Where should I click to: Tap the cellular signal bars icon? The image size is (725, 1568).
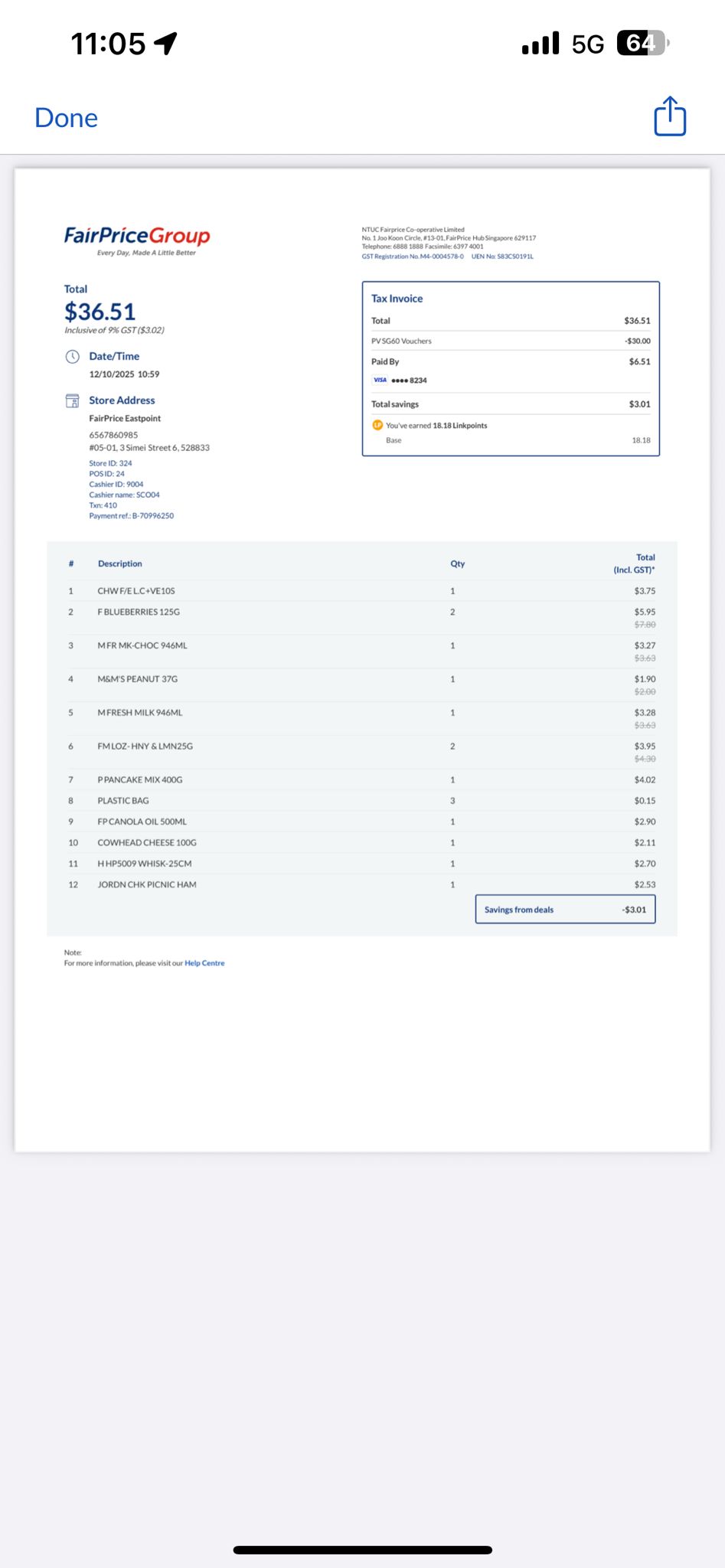tap(540, 44)
